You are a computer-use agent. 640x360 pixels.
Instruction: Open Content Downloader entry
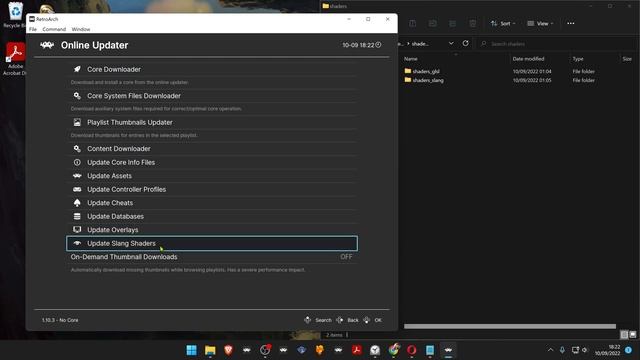tap(212, 149)
